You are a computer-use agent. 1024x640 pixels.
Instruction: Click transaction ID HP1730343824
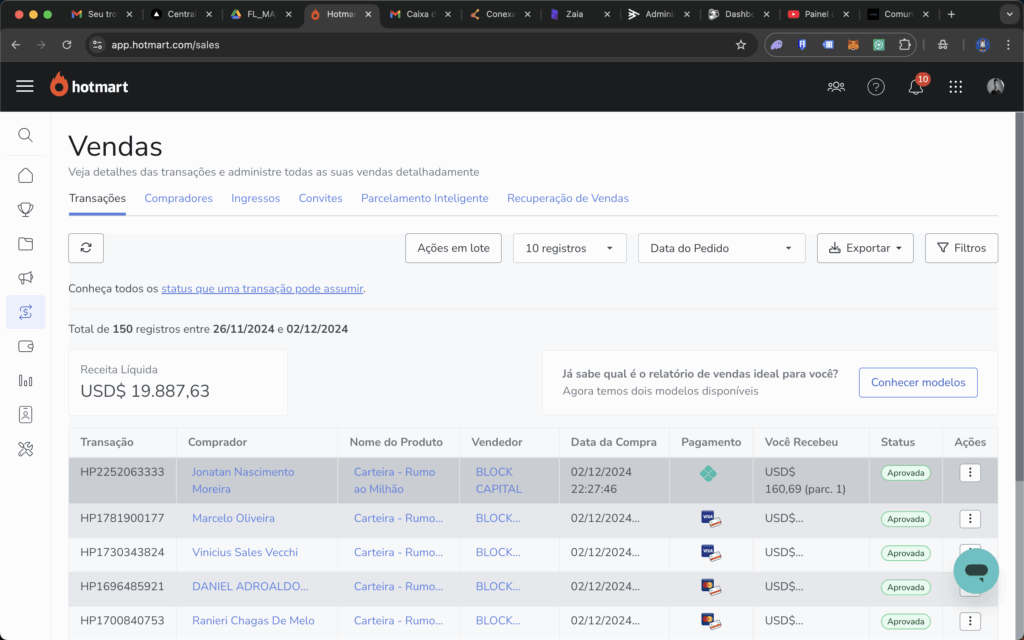[x=122, y=552]
